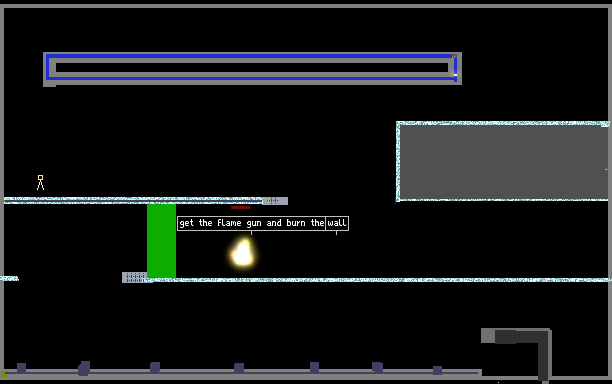Screen dimensions: 612x384
Task: Click the grey red-dotted block beside green wall
Action: tap(135, 277)
